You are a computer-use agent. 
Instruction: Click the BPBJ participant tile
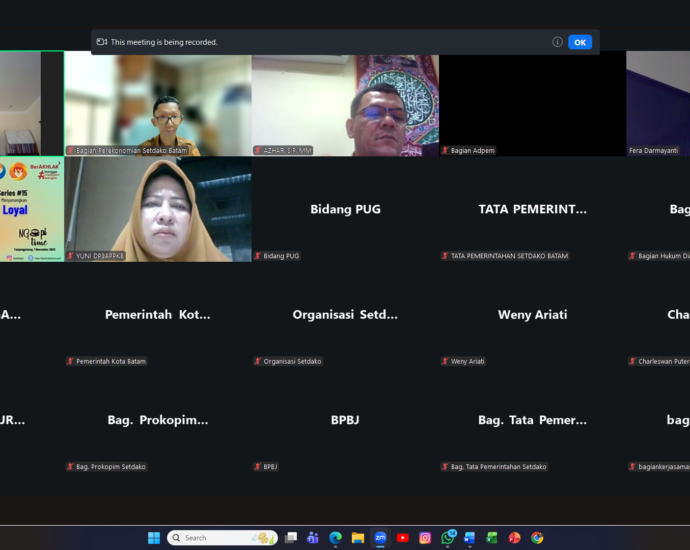(x=345, y=420)
